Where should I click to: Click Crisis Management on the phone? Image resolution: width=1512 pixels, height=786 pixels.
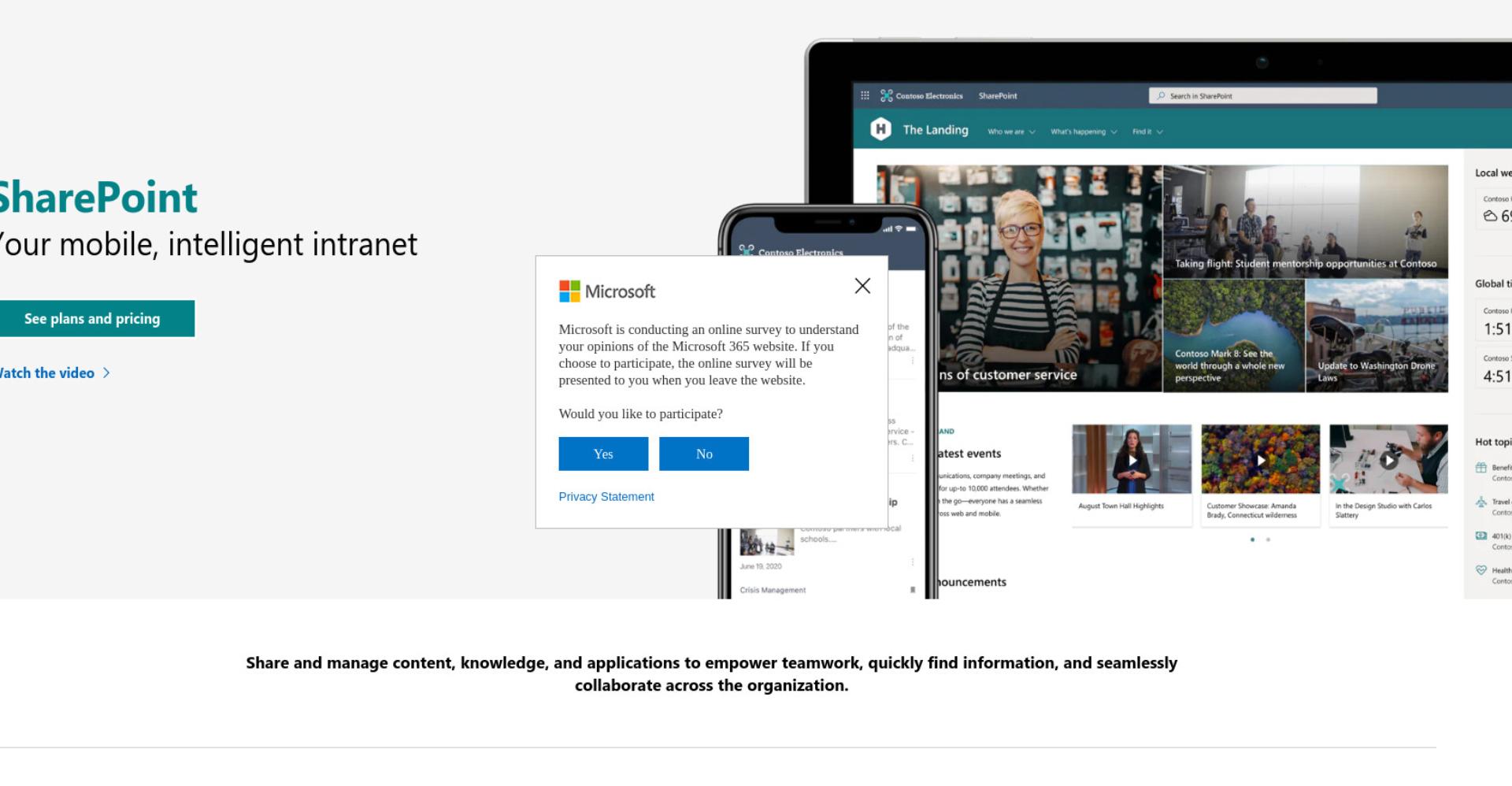coord(773,590)
